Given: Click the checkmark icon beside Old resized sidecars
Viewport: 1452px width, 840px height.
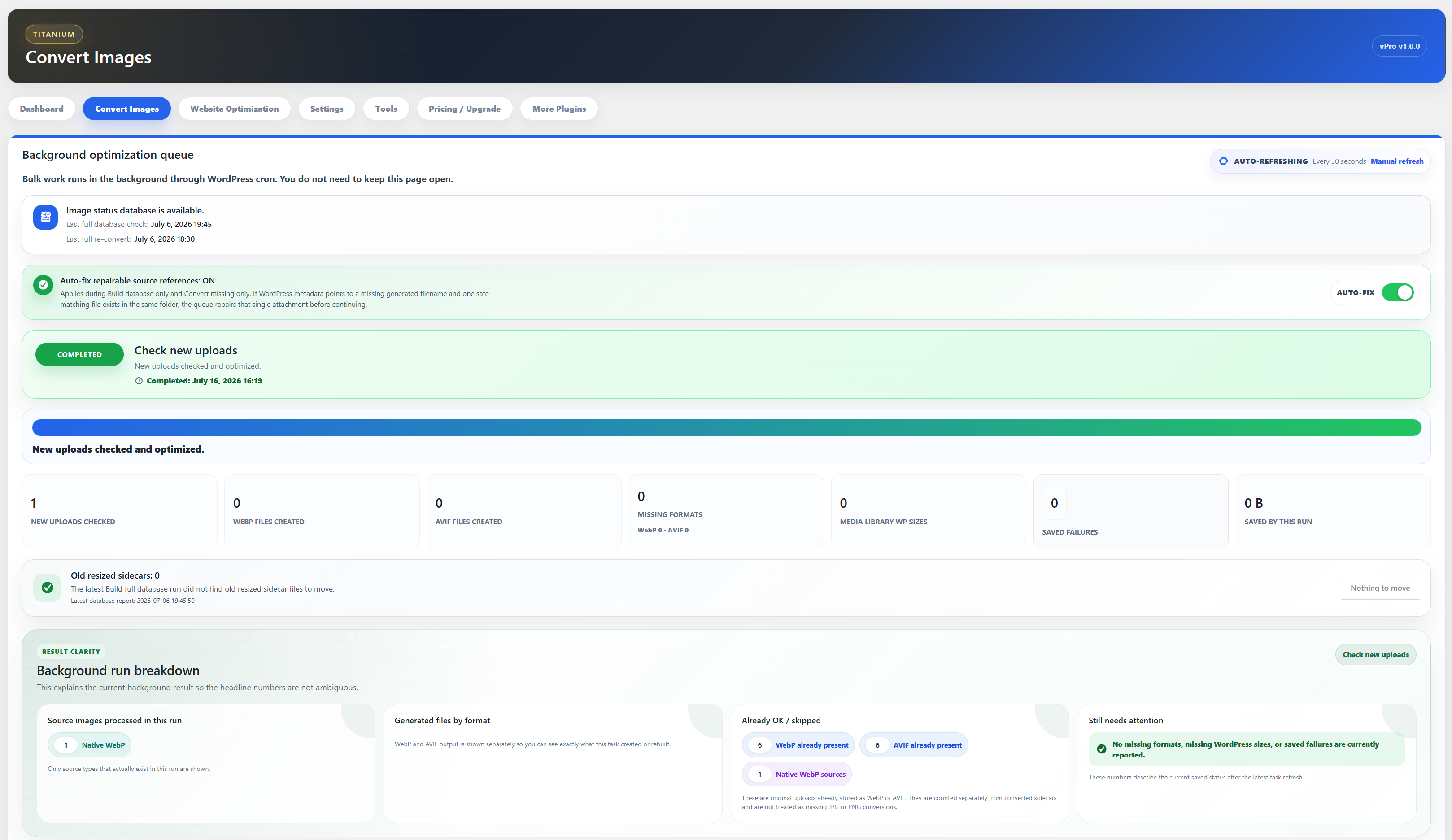Looking at the screenshot, I should (x=47, y=588).
